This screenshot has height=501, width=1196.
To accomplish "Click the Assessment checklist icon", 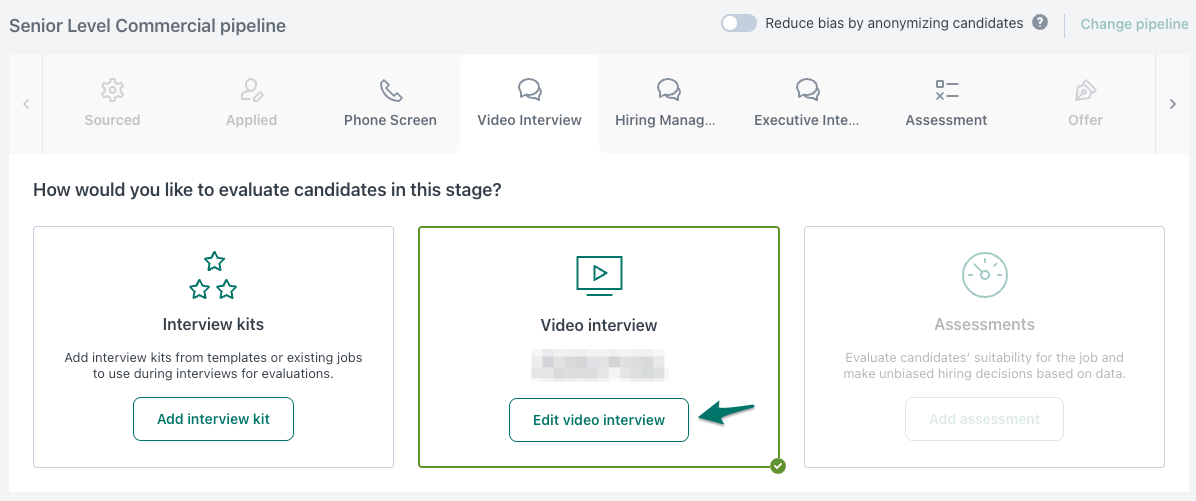I will pyautogui.click(x=946, y=91).
